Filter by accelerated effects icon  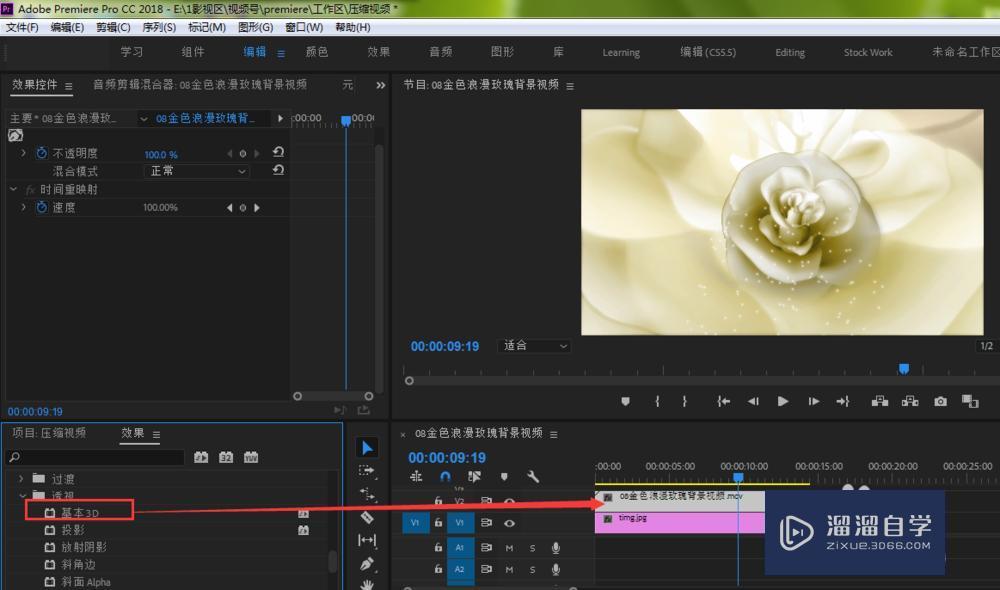point(201,457)
